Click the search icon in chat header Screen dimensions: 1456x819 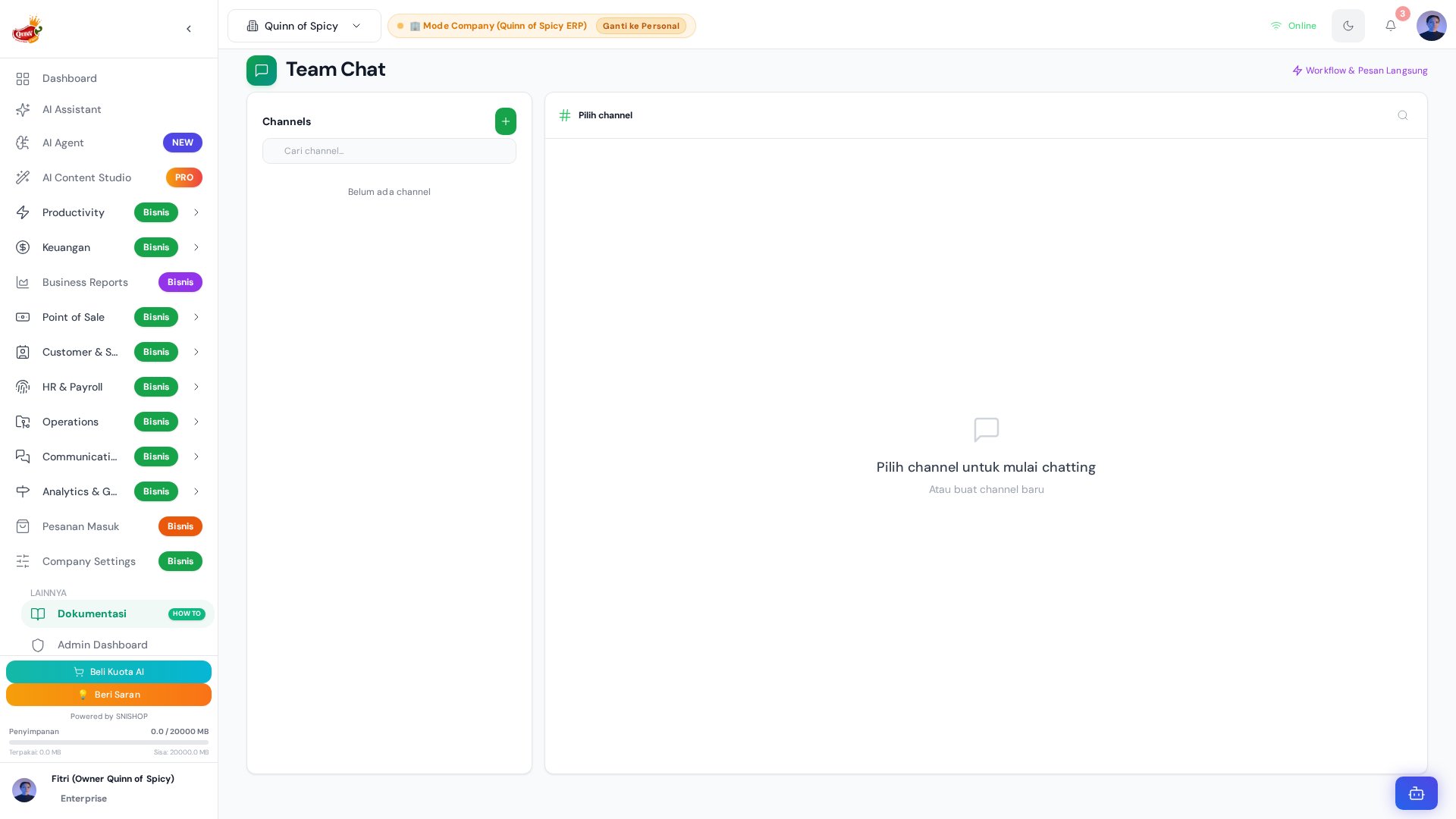1403,115
